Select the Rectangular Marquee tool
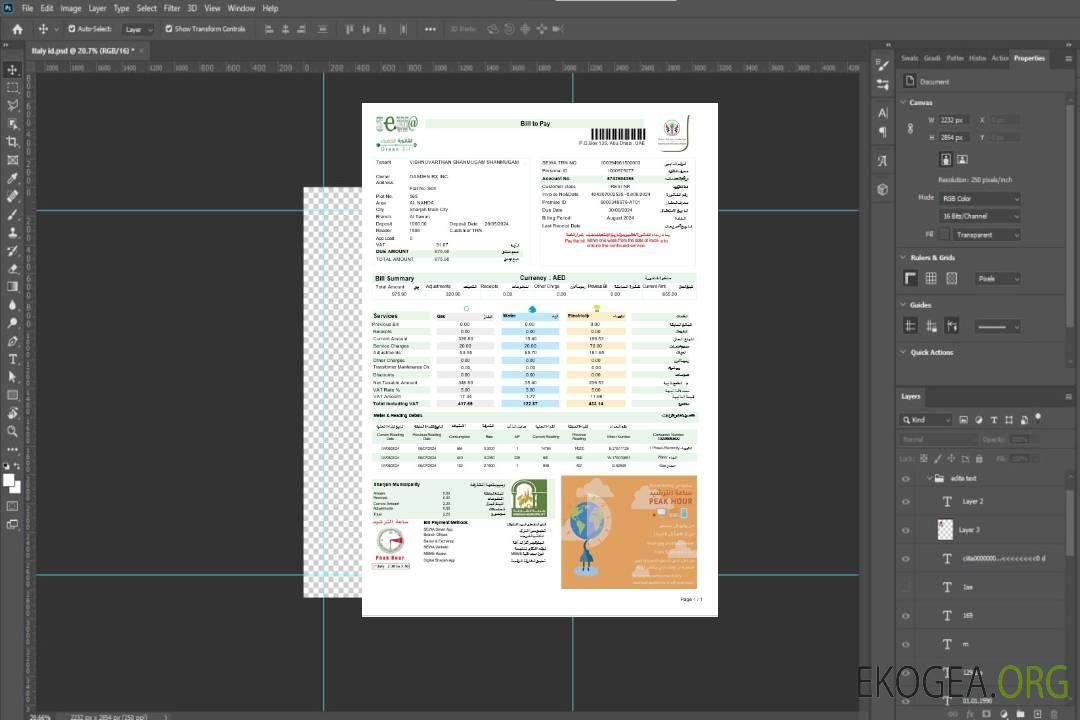The height and width of the screenshot is (720, 1080). pyautogui.click(x=13, y=87)
